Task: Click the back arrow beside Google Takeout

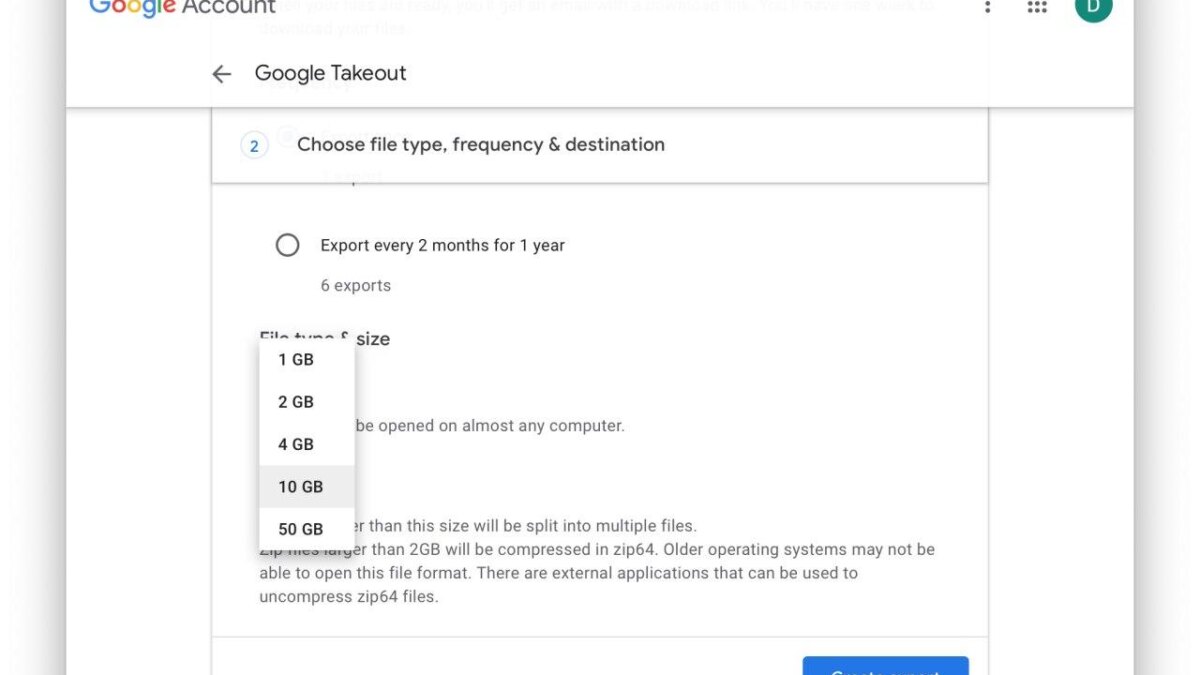Action: coord(221,73)
